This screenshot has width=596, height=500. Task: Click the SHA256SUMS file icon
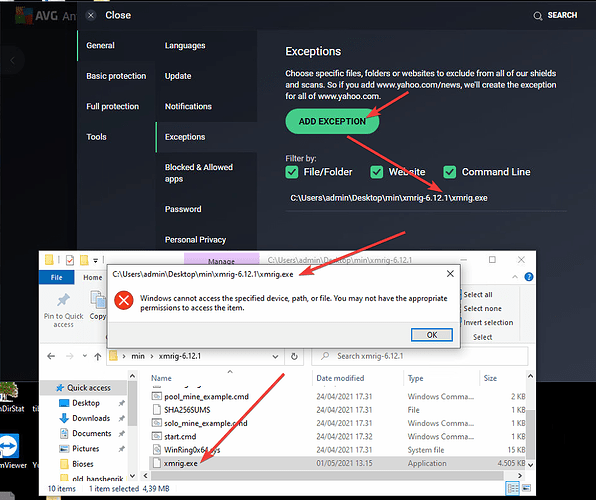[157, 410]
